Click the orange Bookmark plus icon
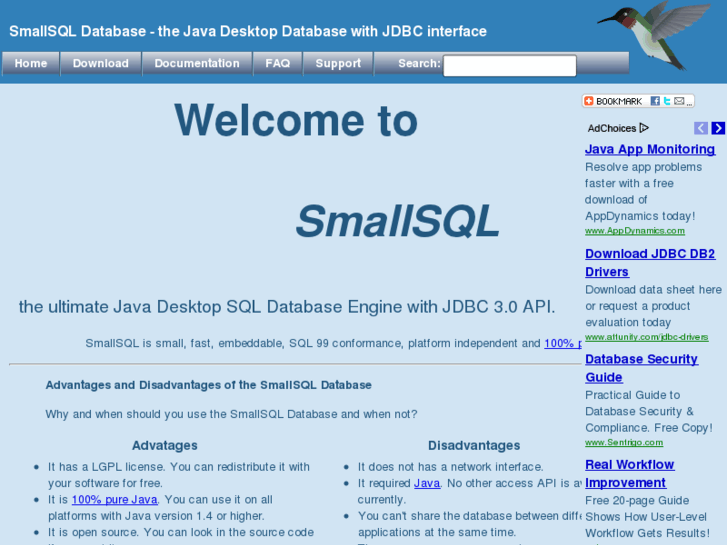This screenshot has height=545, width=727. pos(589,101)
